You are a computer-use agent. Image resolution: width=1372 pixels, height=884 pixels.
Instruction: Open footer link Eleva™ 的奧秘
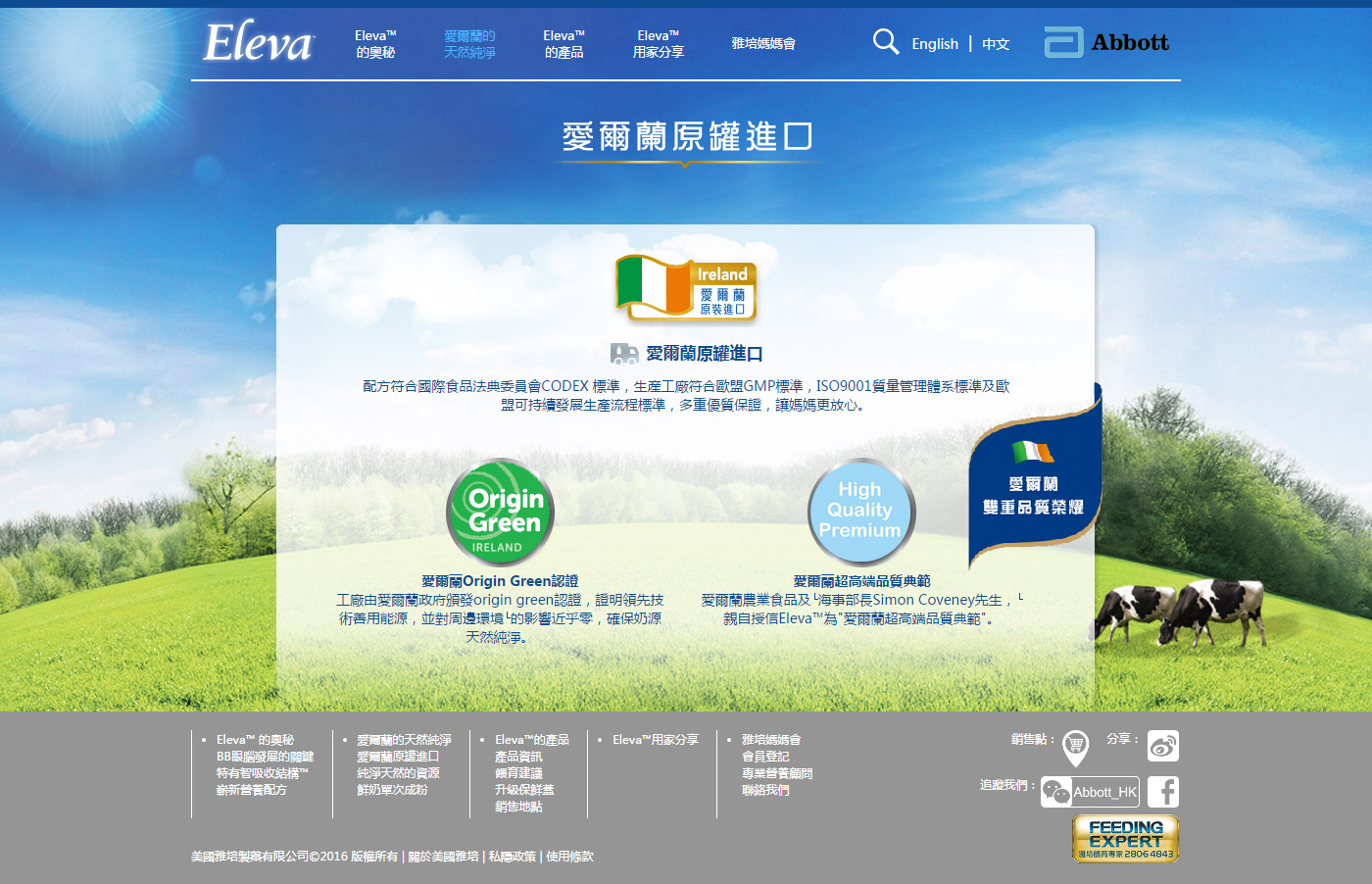(x=255, y=740)
